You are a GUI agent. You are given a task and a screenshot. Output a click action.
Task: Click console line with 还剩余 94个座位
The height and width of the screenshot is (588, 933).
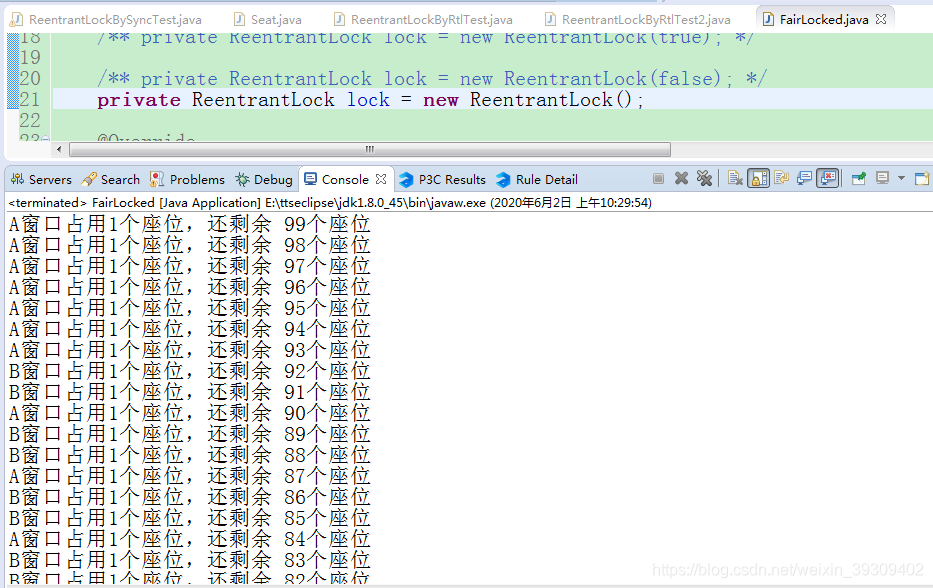[x=190, y=329]
